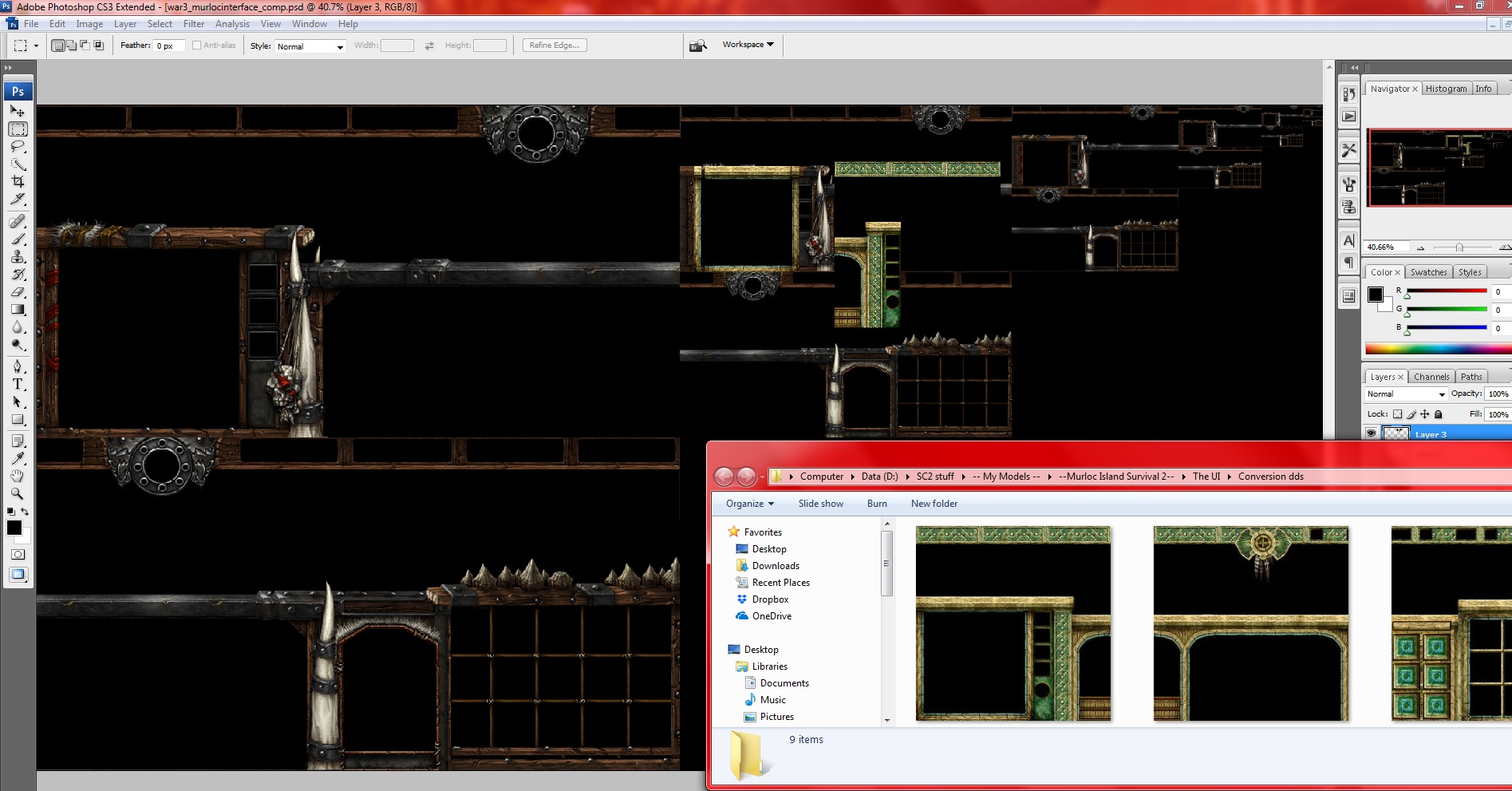The image size is (1512, 791).
Task: Select the History Brush tool
Action: coord(18,274)
